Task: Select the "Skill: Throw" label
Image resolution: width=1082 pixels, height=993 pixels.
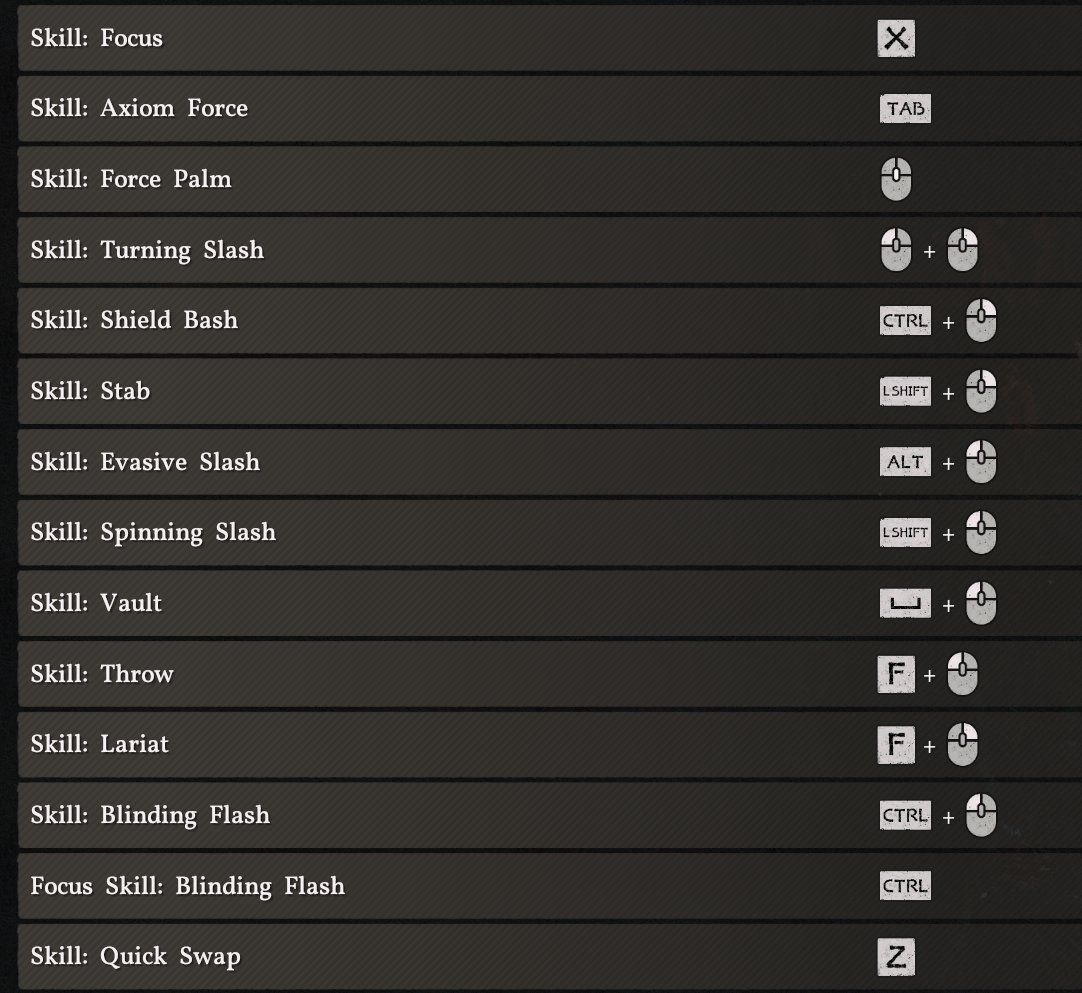Action: click(102, 674)
